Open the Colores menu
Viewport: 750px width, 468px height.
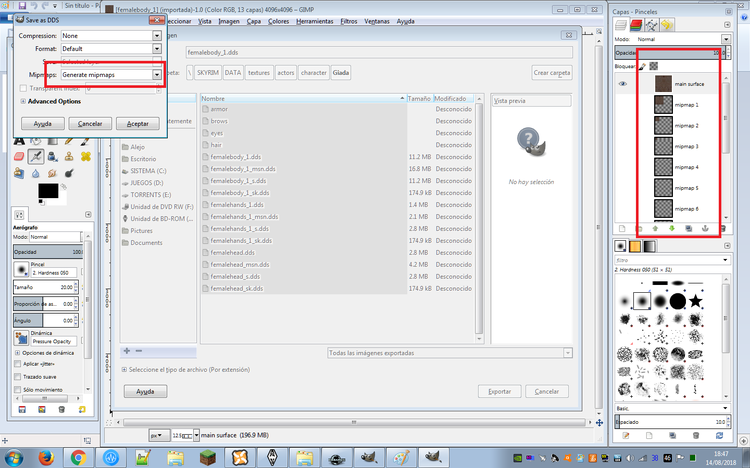(278, 22)
